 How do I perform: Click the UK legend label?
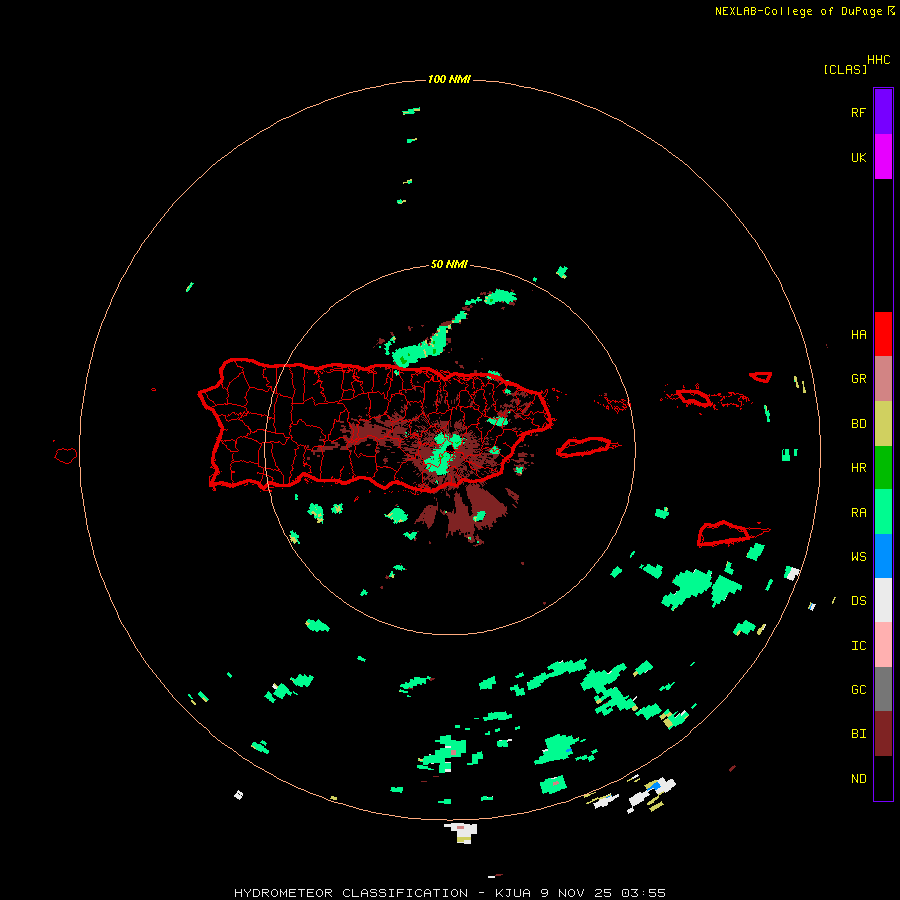coord(858,158)
